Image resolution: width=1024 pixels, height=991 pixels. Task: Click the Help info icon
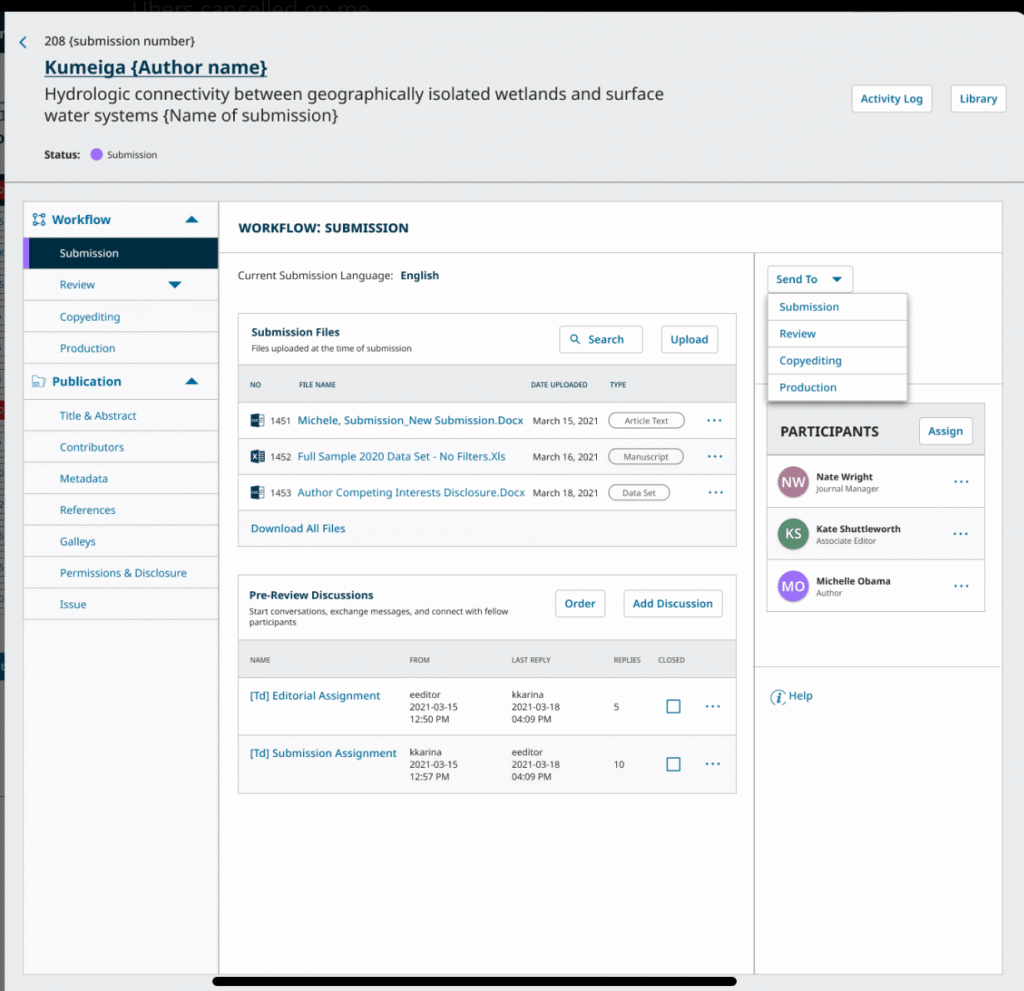pos(777,697)
